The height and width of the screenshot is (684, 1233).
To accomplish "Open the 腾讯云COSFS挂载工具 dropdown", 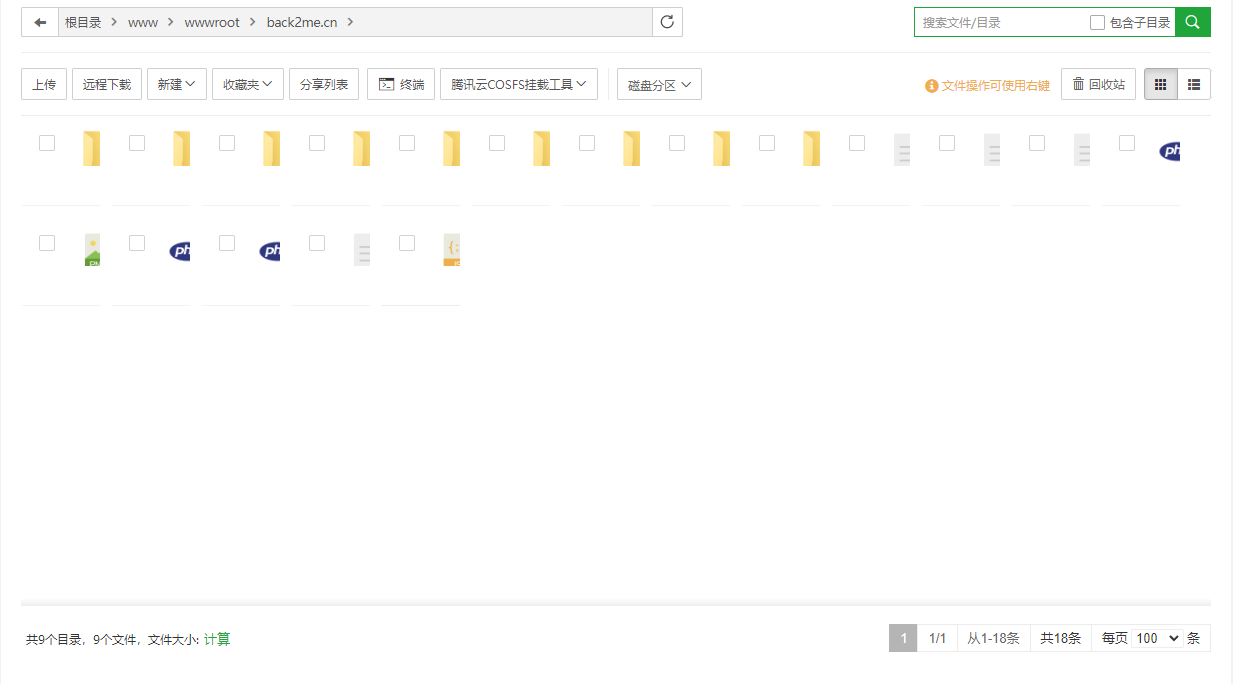I will (x=519, y=84).
